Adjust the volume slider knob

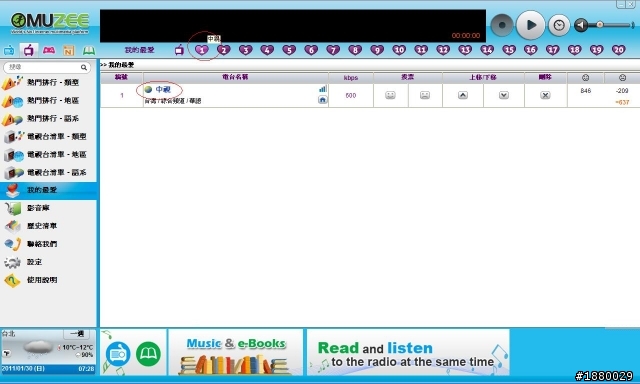pyautogui.click(x=600, y=25)
